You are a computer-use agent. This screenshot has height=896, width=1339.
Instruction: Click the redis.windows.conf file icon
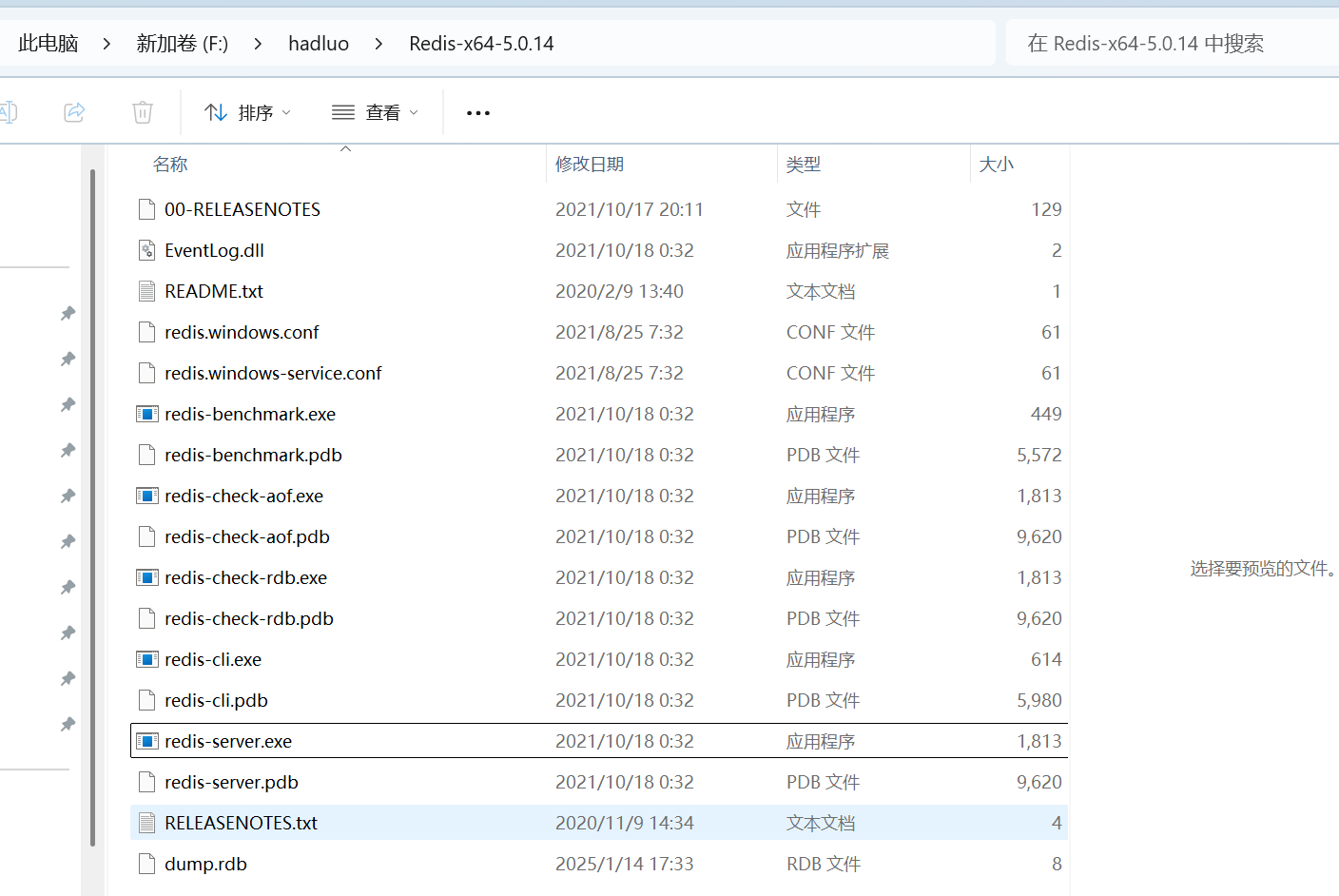146,332
